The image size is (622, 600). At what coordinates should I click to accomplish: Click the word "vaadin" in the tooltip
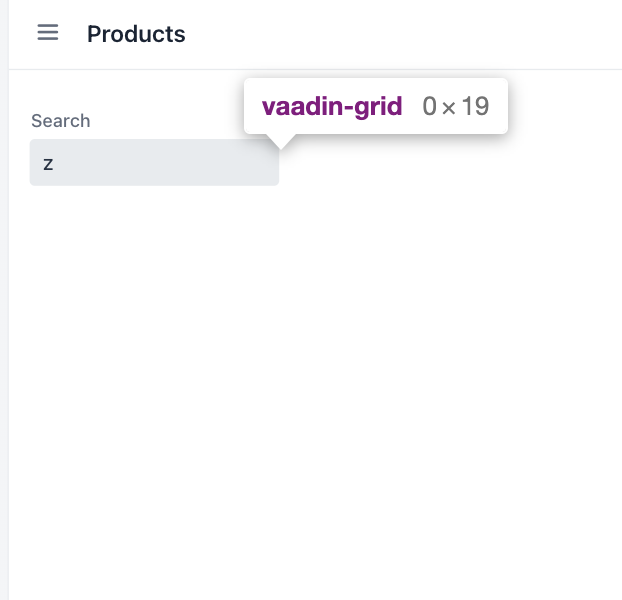(304, 106)
